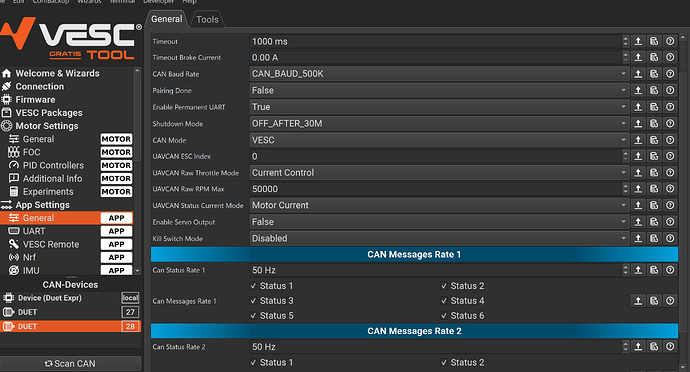Toggle Status 2 under CAN Messages Rate 2
This screenshot has height=372, width=690.
click(462, 362)
